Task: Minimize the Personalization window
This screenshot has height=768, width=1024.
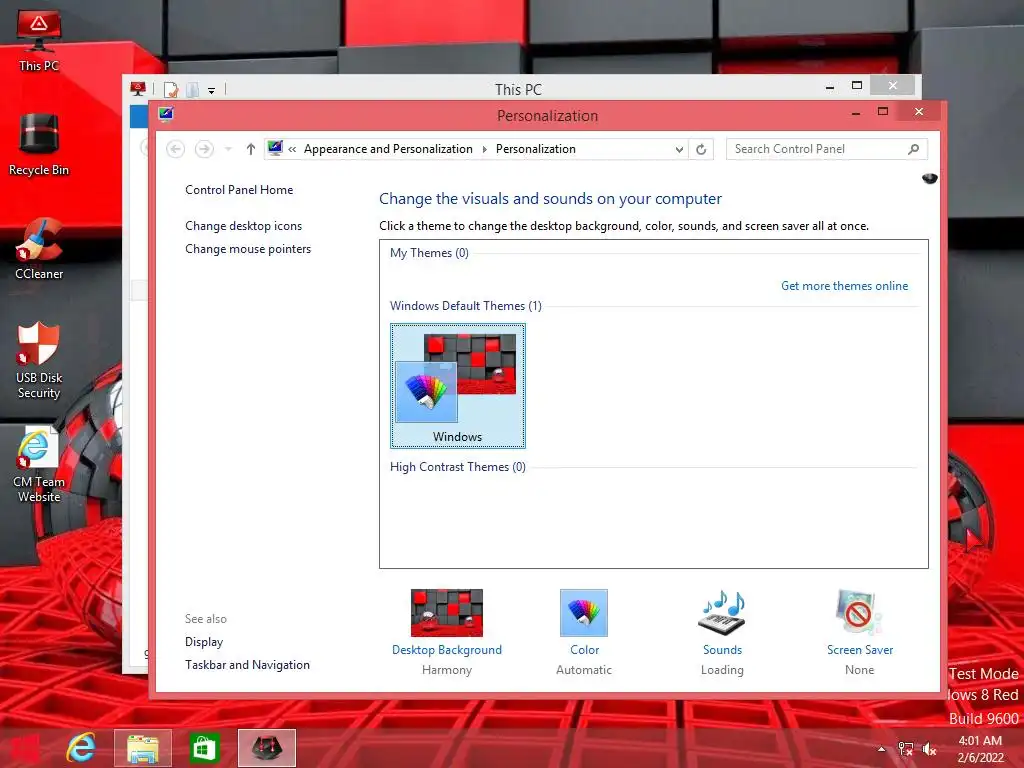Action: tap(856, 113)
